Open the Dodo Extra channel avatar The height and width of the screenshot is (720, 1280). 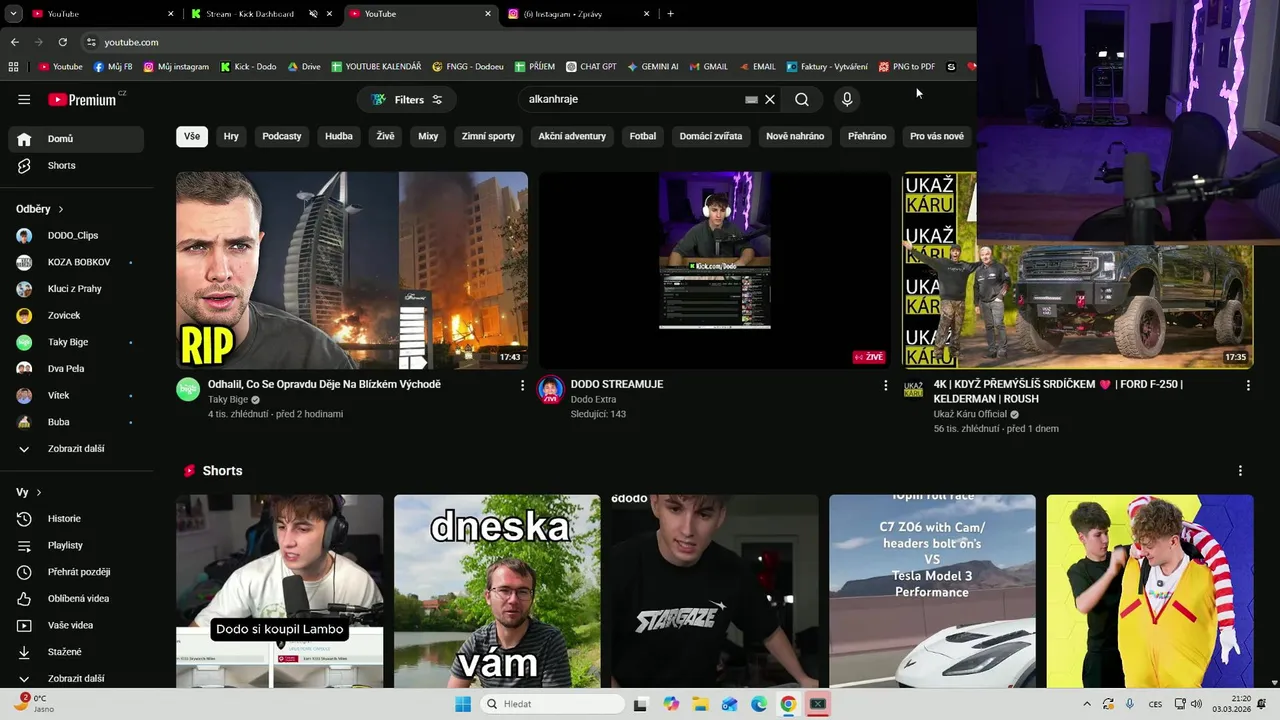pos(551,390)
